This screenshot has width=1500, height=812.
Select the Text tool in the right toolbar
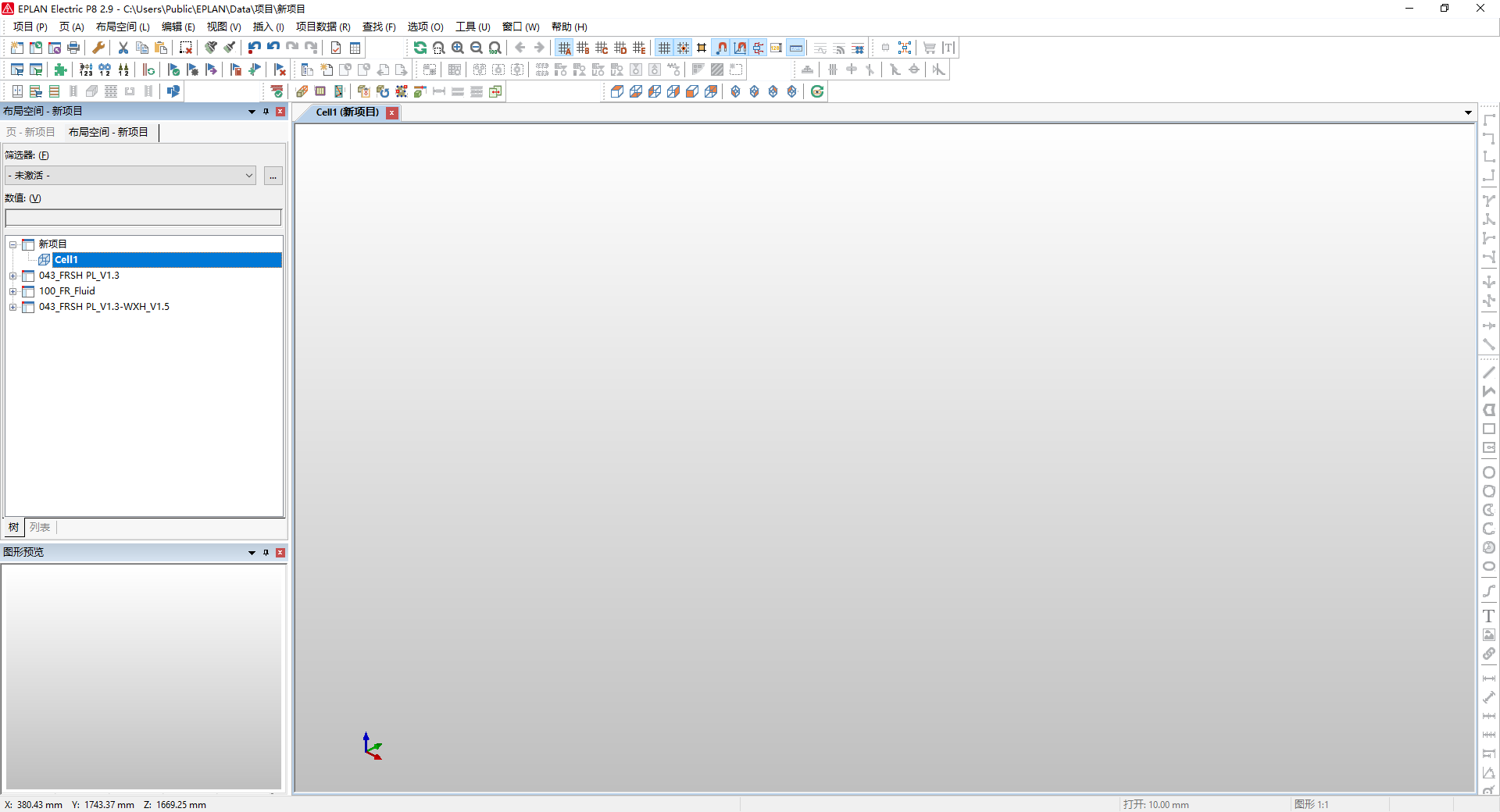tap(1490, 616)
